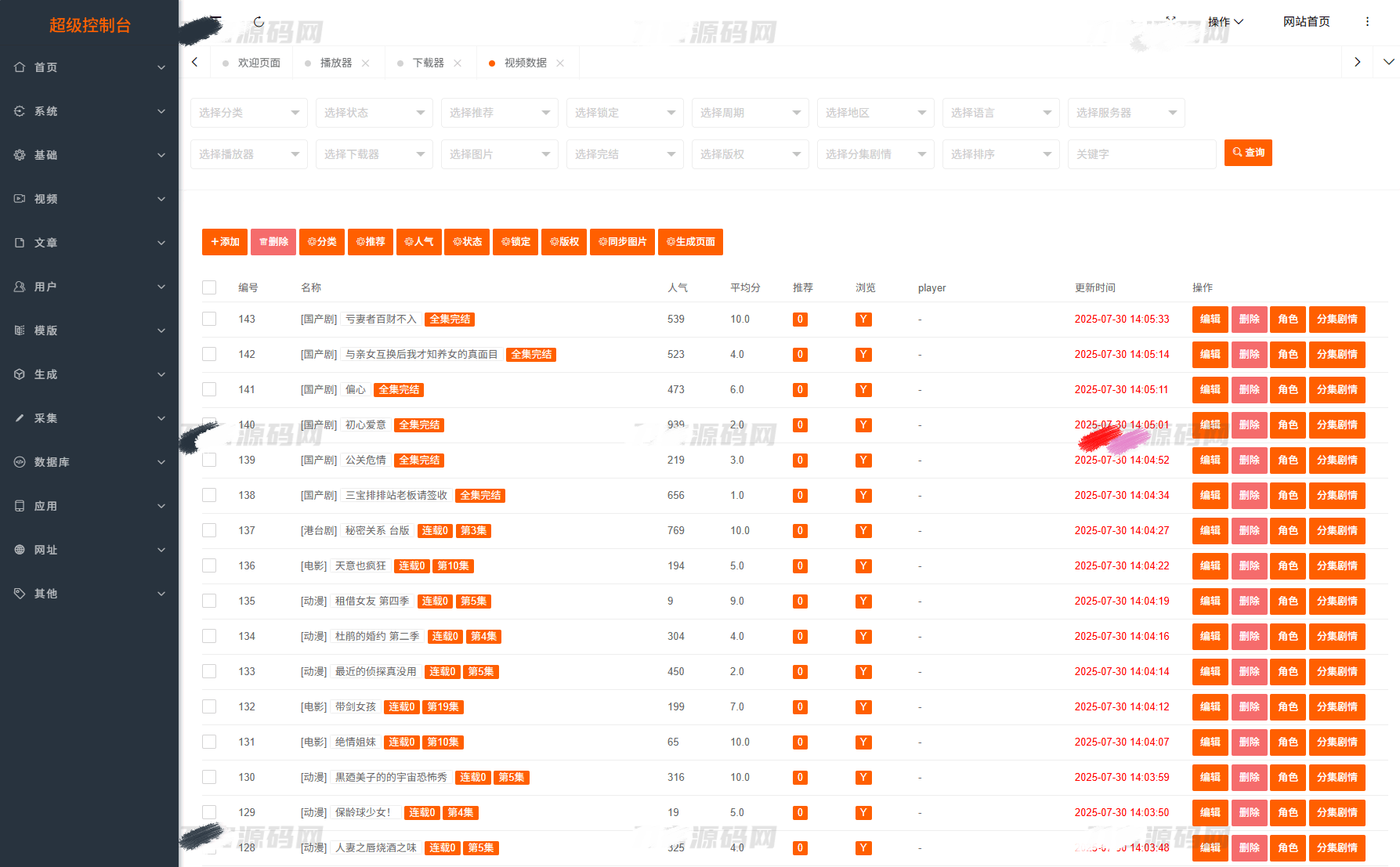Click the 视频 sidebar icon
Screen dimensions: 1400x867
click(20, 199)
